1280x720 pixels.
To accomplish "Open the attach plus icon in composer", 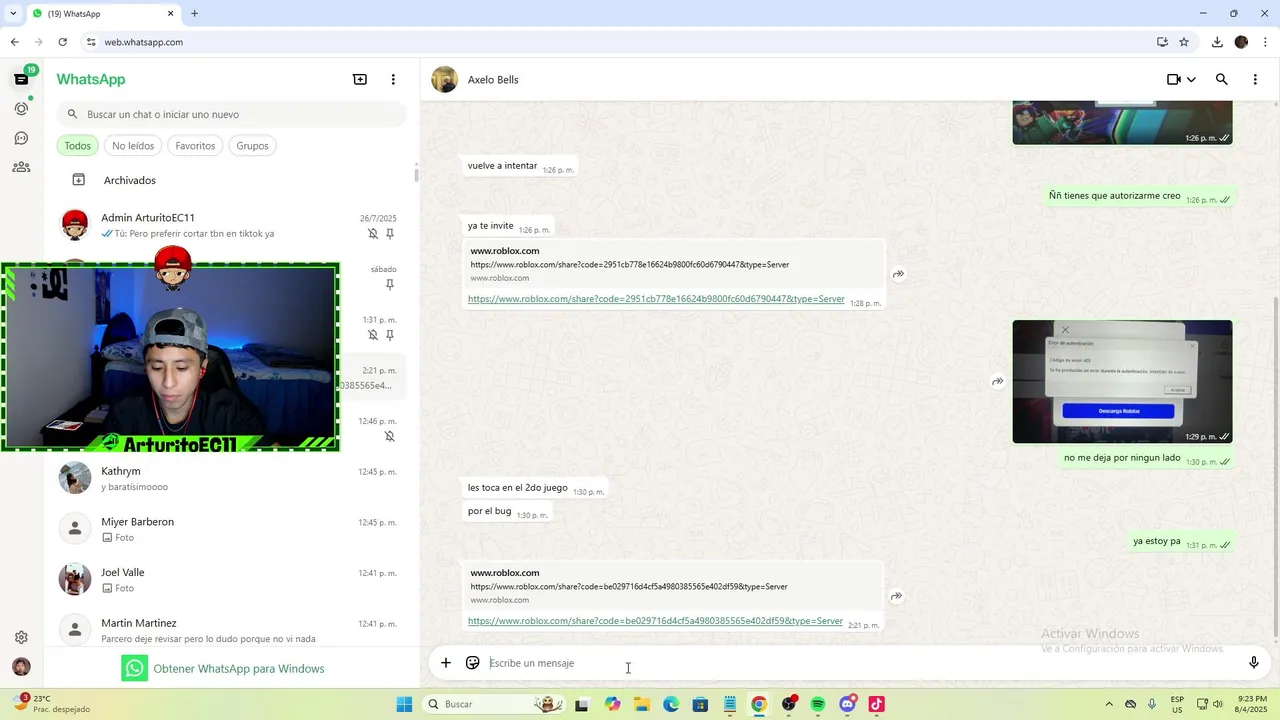I will click(446, 663).
